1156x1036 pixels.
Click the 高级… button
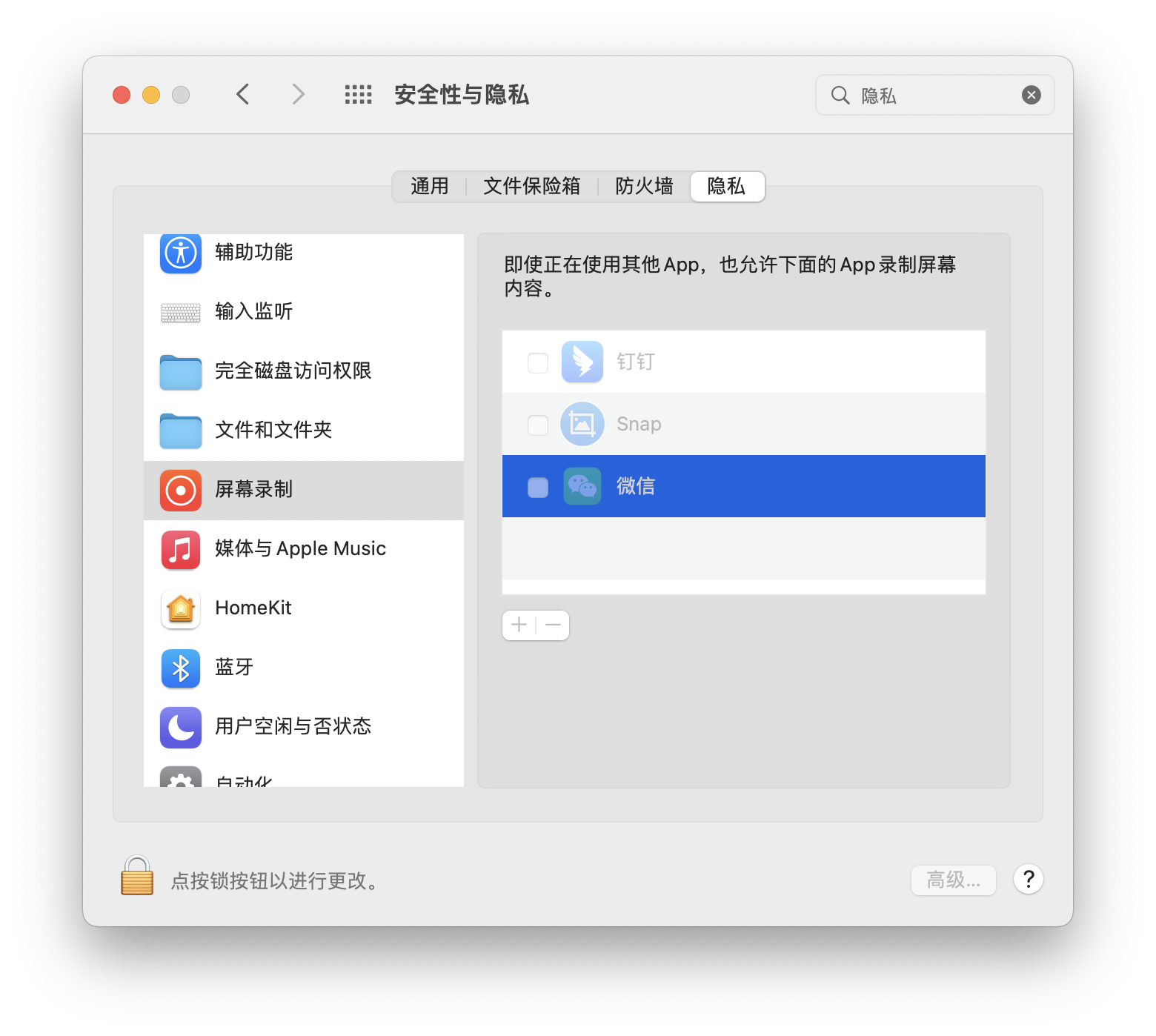coord(954,880)
